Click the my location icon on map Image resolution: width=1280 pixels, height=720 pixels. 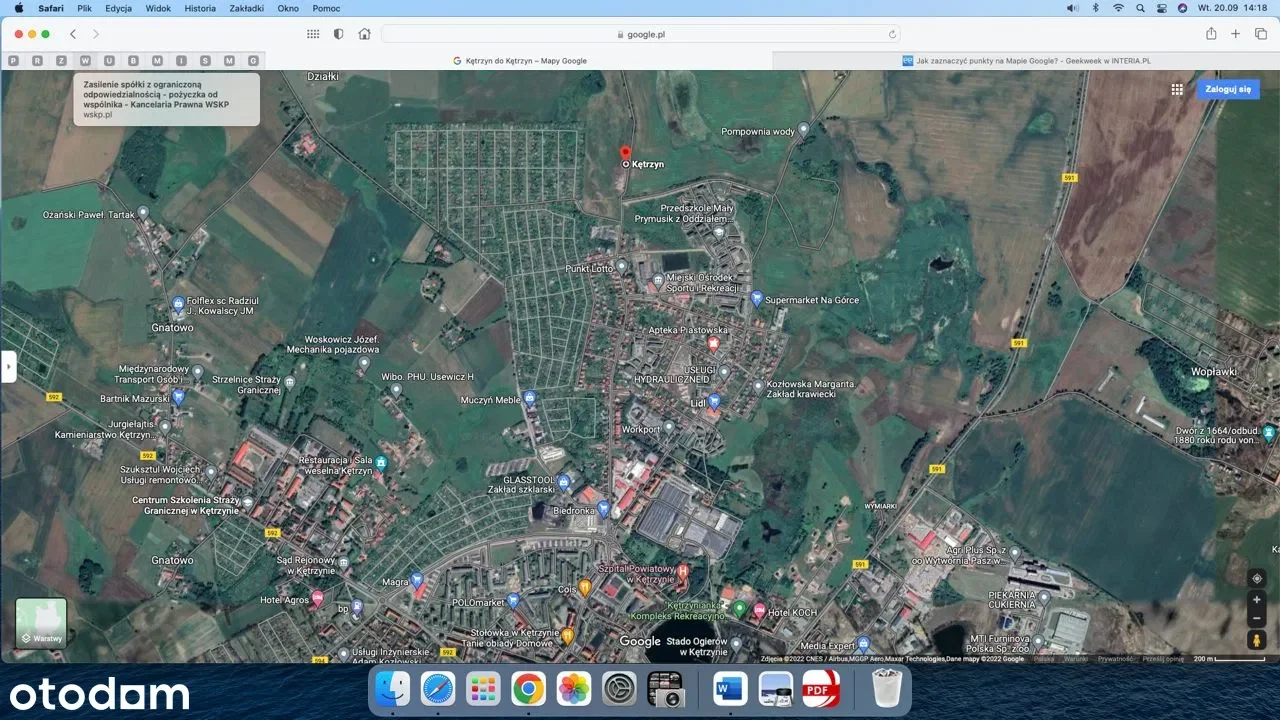(1257, 578)
